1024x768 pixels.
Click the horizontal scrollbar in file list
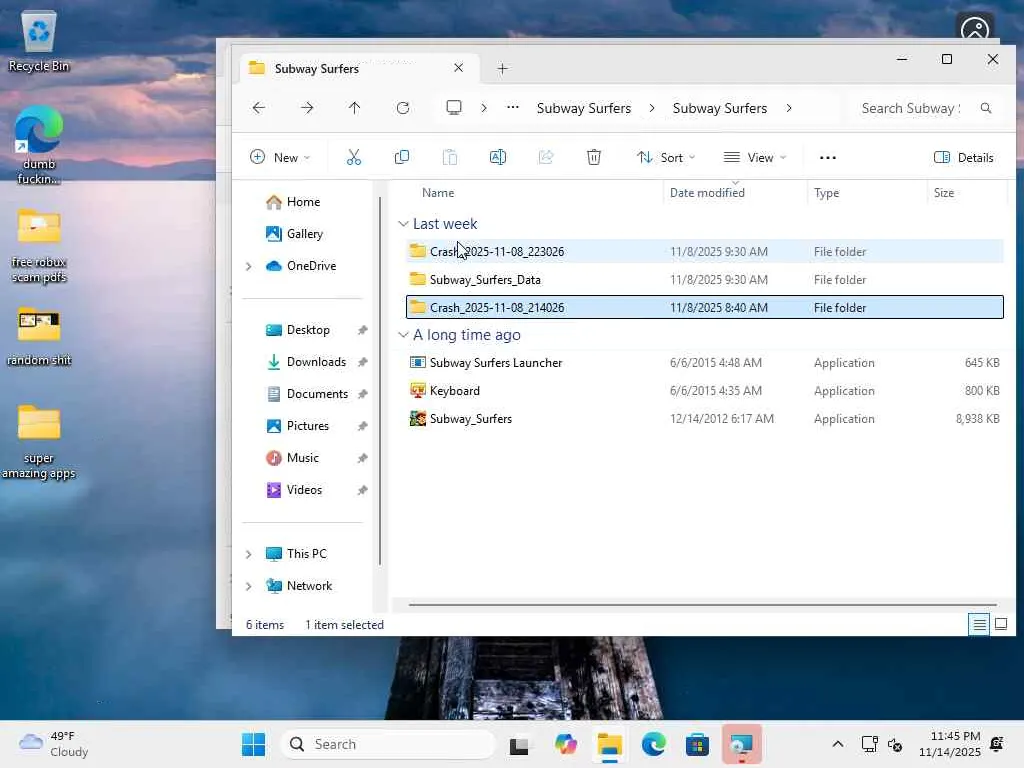(702, 605)
